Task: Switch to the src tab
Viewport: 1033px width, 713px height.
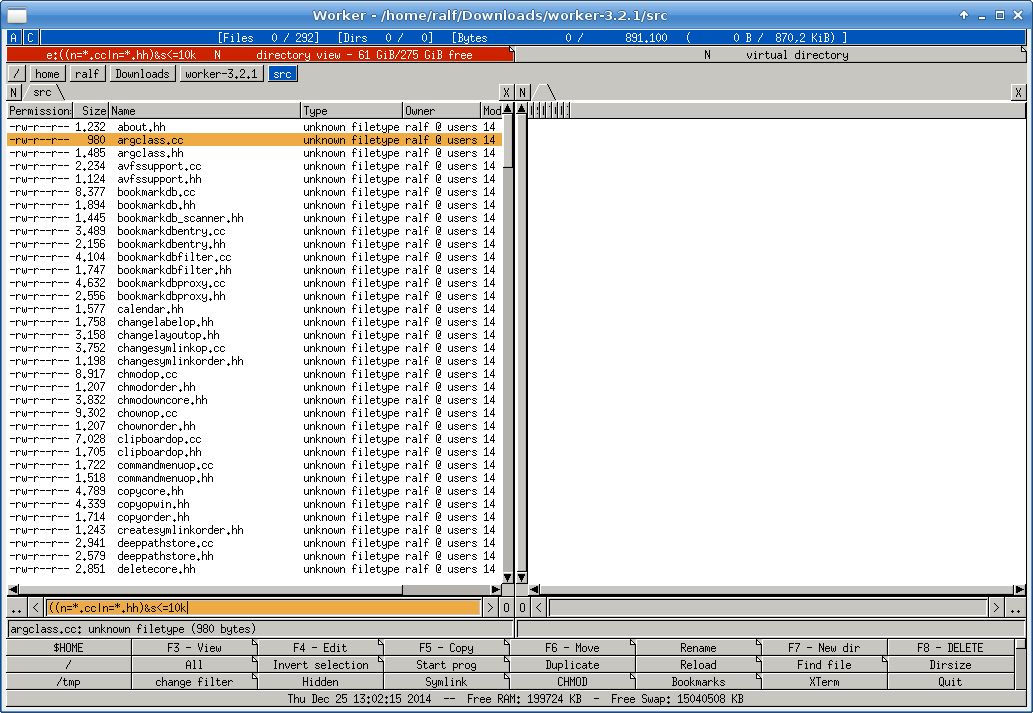Action: click(42, 92)
